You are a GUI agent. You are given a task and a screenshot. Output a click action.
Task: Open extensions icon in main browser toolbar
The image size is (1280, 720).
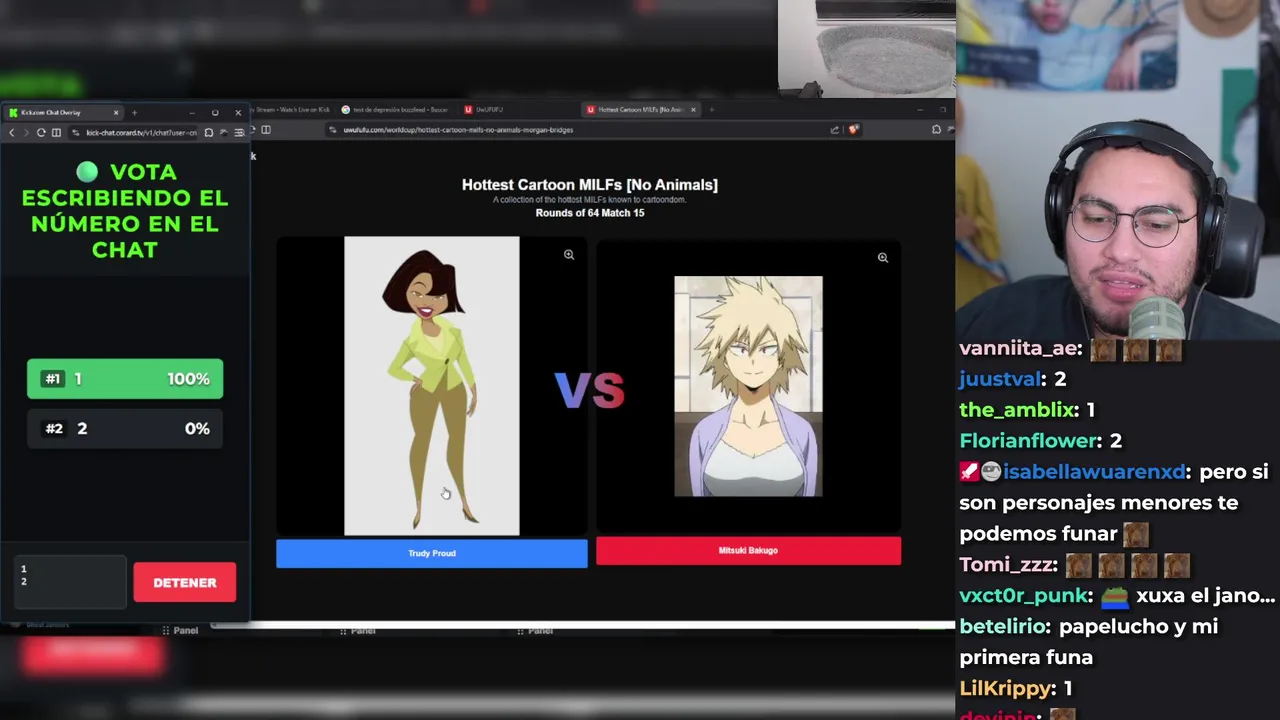[936, 129]
